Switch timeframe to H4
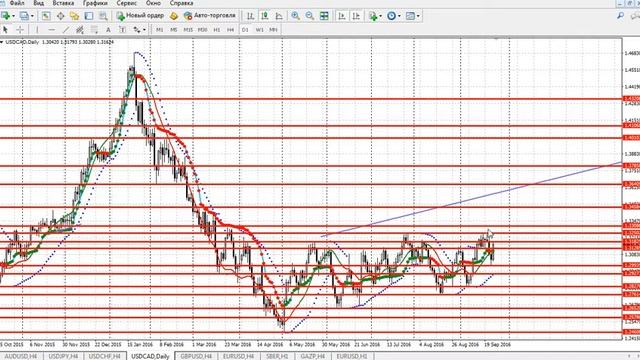This screenshot has height=360, width=640. (231, 29)
